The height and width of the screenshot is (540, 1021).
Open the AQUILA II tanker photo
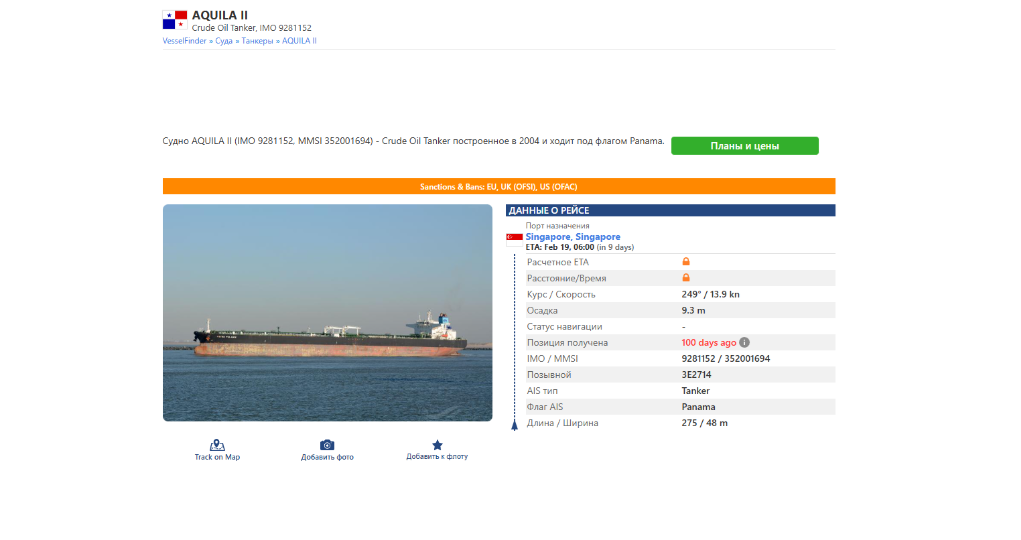327,312
